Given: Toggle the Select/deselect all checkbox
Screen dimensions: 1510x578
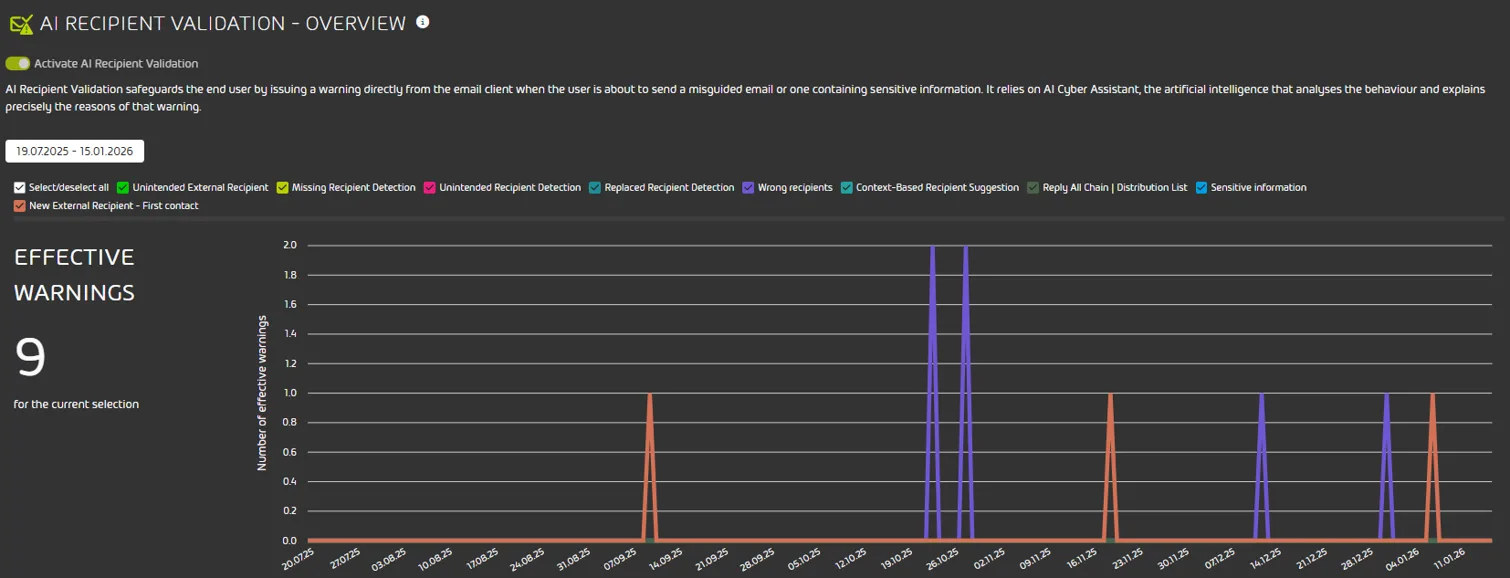Looking at the screenshot, I should (19, 188).
